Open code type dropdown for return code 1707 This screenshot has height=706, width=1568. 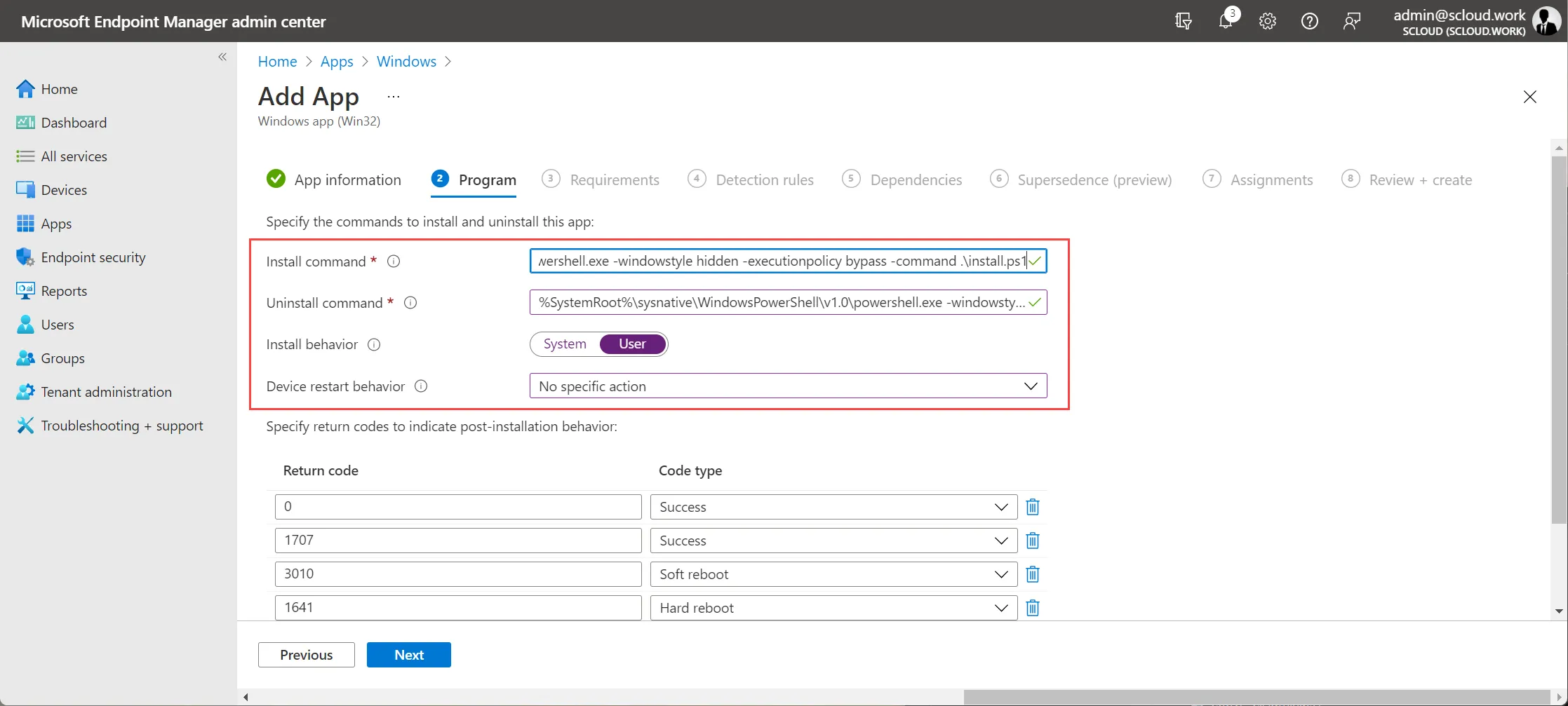click(833, 541)
